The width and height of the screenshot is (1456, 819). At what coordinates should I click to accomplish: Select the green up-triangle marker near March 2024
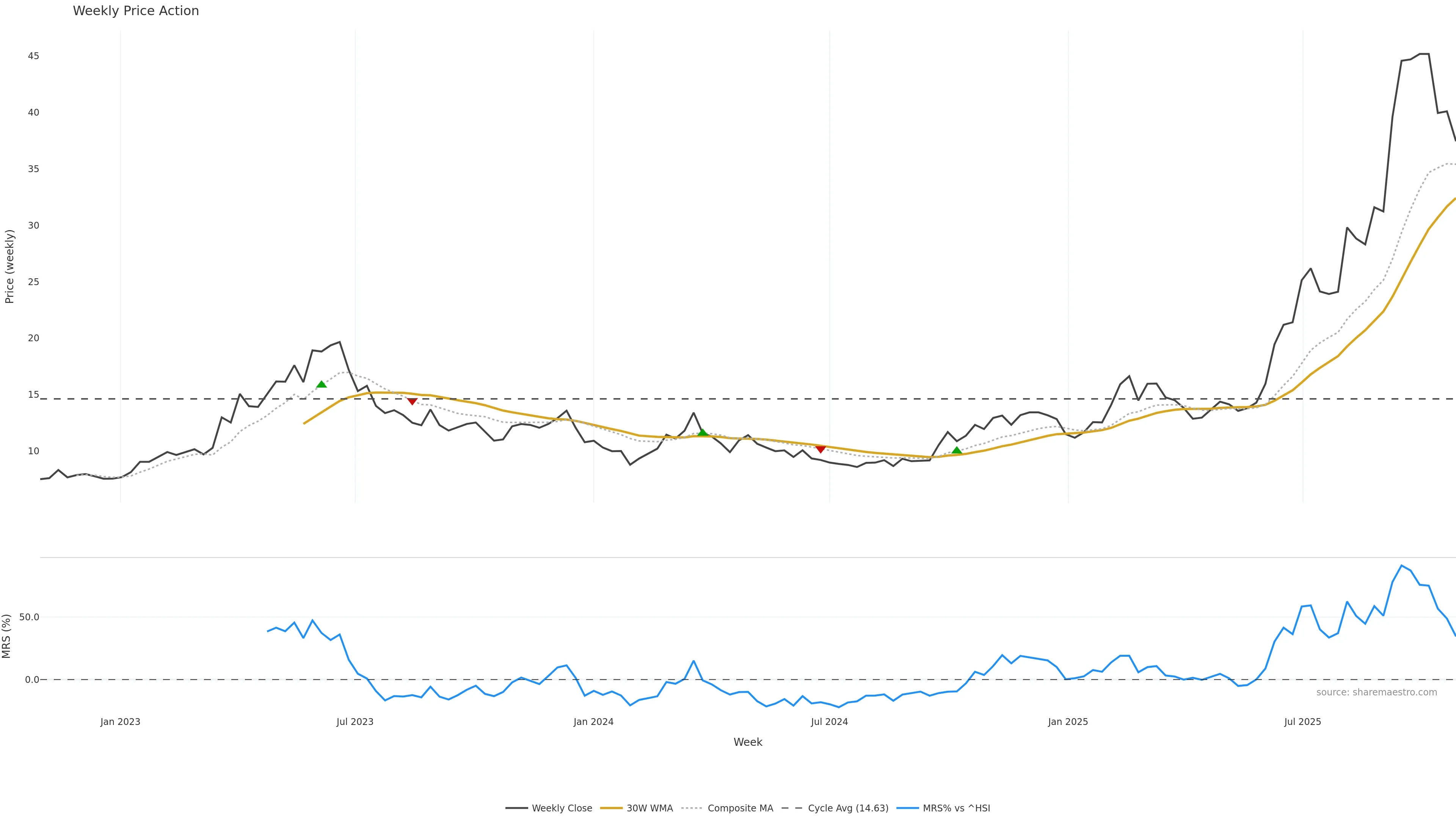tap(703, 432)
